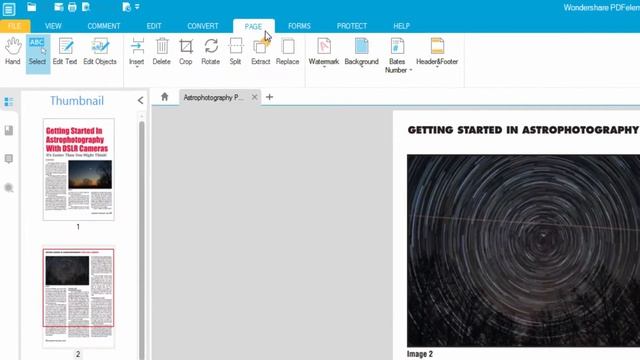Select the PAGE ribbon tab
The width and height of the screenshot is (640, 360).
(253, 26)
